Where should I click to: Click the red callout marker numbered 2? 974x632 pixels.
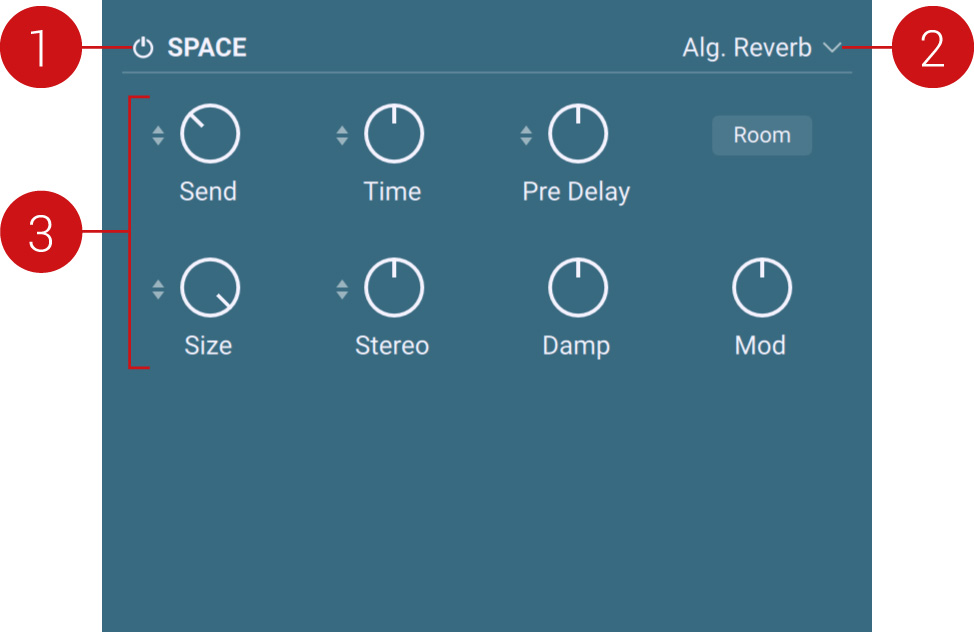click(x=932, y=48)
